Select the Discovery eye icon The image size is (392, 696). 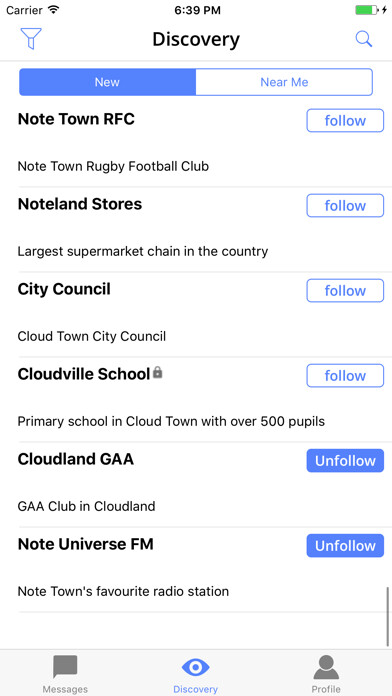tap(195, 667)
